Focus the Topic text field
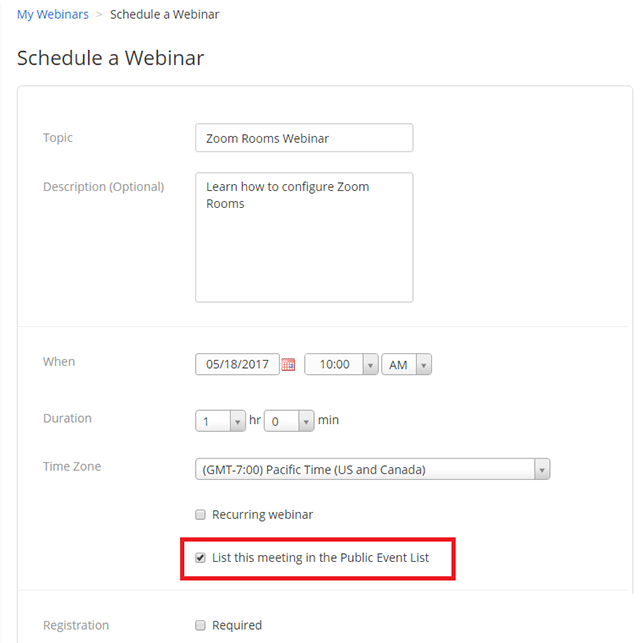This screenshot has height=643, width=640. point(304,138)
